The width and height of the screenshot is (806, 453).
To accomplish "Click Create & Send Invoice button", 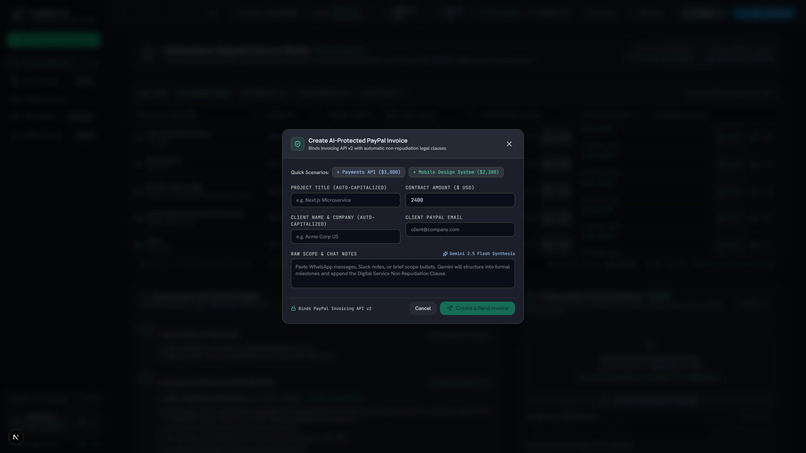I will [477, 308].
